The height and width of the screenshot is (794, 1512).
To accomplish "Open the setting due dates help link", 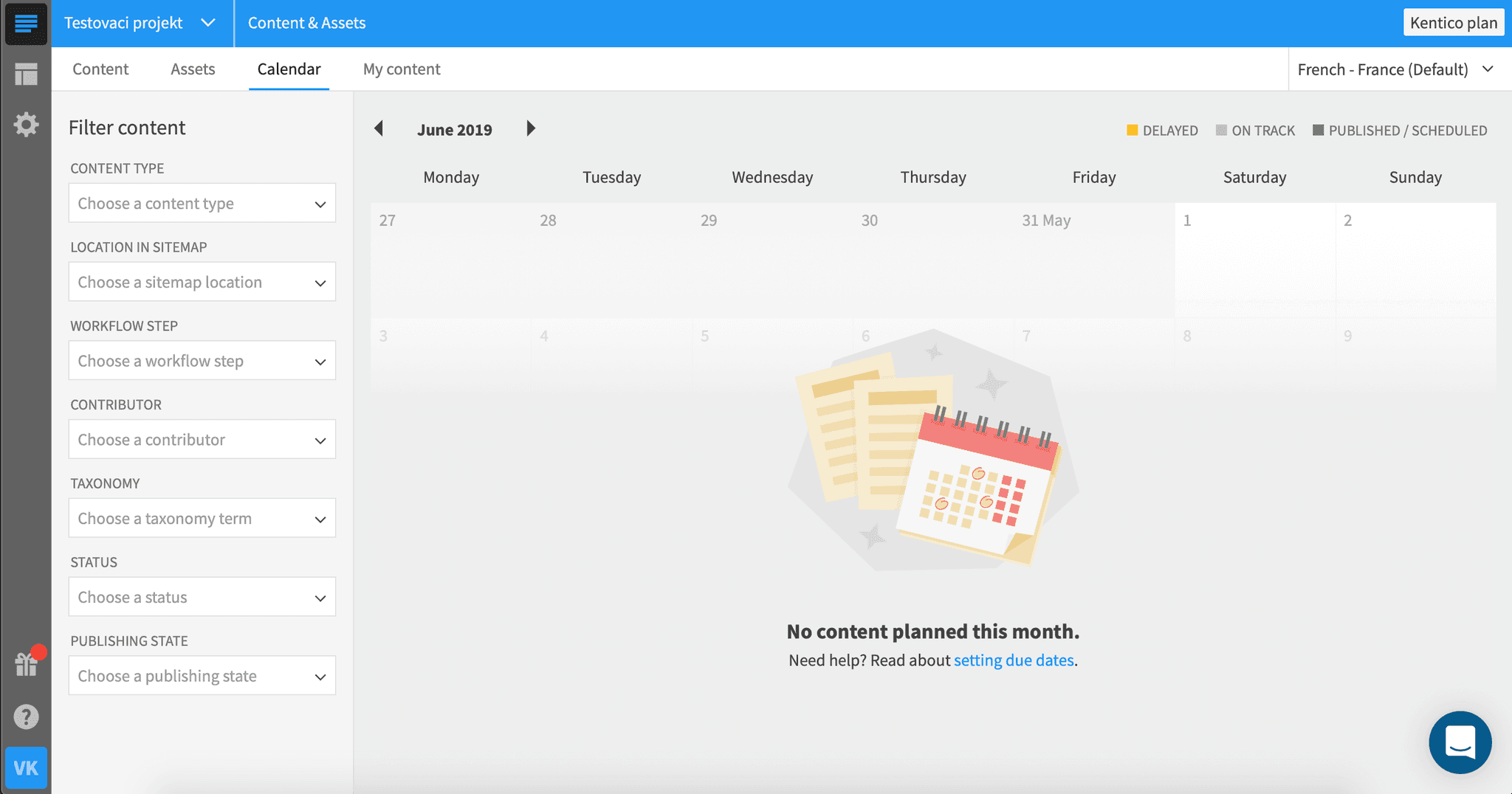I will coord(1014,660).
